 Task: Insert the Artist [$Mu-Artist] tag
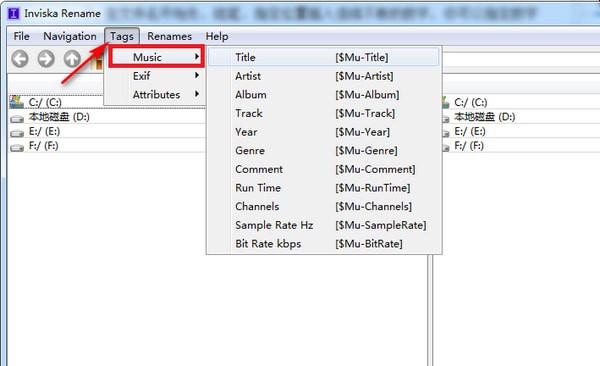point(324,76)
